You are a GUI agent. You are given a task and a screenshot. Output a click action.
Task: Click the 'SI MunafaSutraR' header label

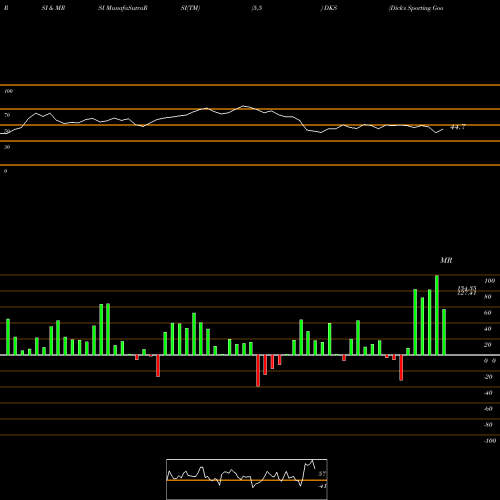(123, 8)
